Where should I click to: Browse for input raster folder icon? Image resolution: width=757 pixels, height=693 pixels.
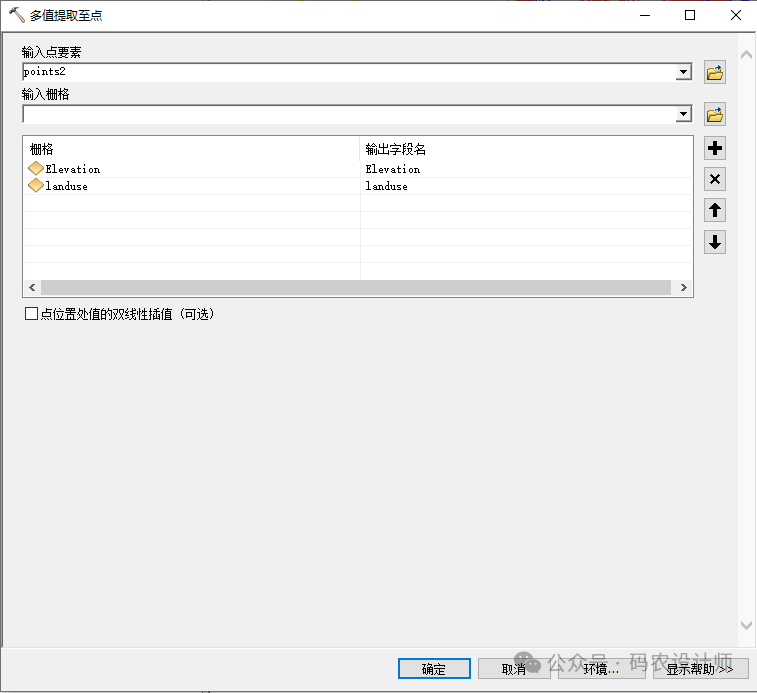click(x=714, y=114)
